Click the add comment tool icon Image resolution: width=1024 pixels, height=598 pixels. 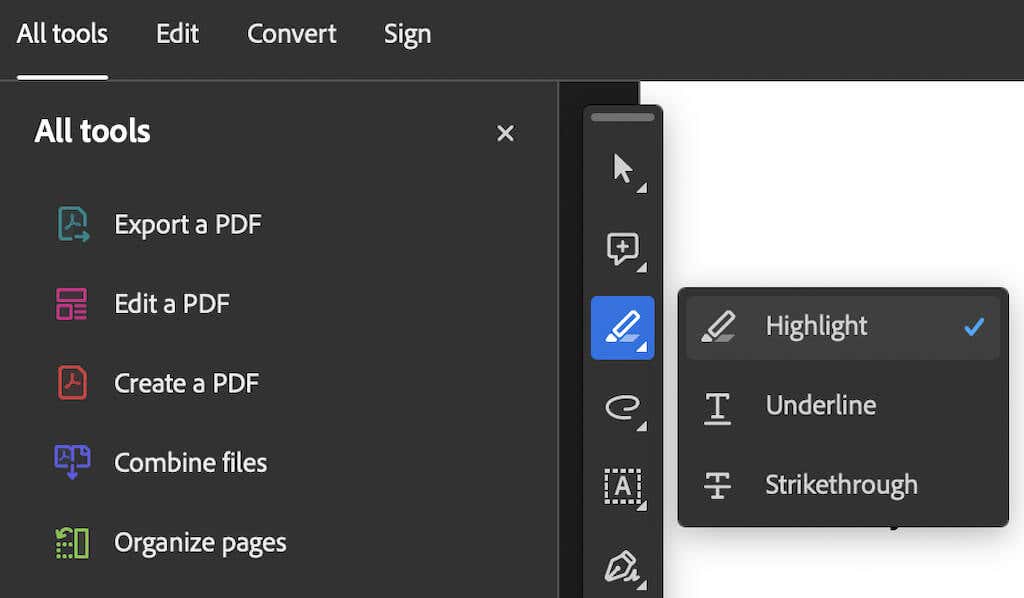(x=622, y=248)
